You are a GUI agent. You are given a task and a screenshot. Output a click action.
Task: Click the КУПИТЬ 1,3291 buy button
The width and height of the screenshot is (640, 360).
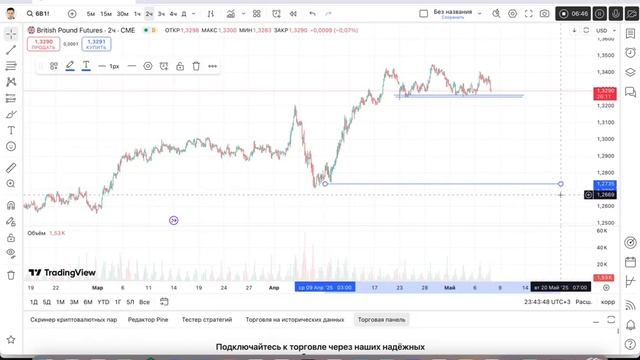[x=96, y=44]
